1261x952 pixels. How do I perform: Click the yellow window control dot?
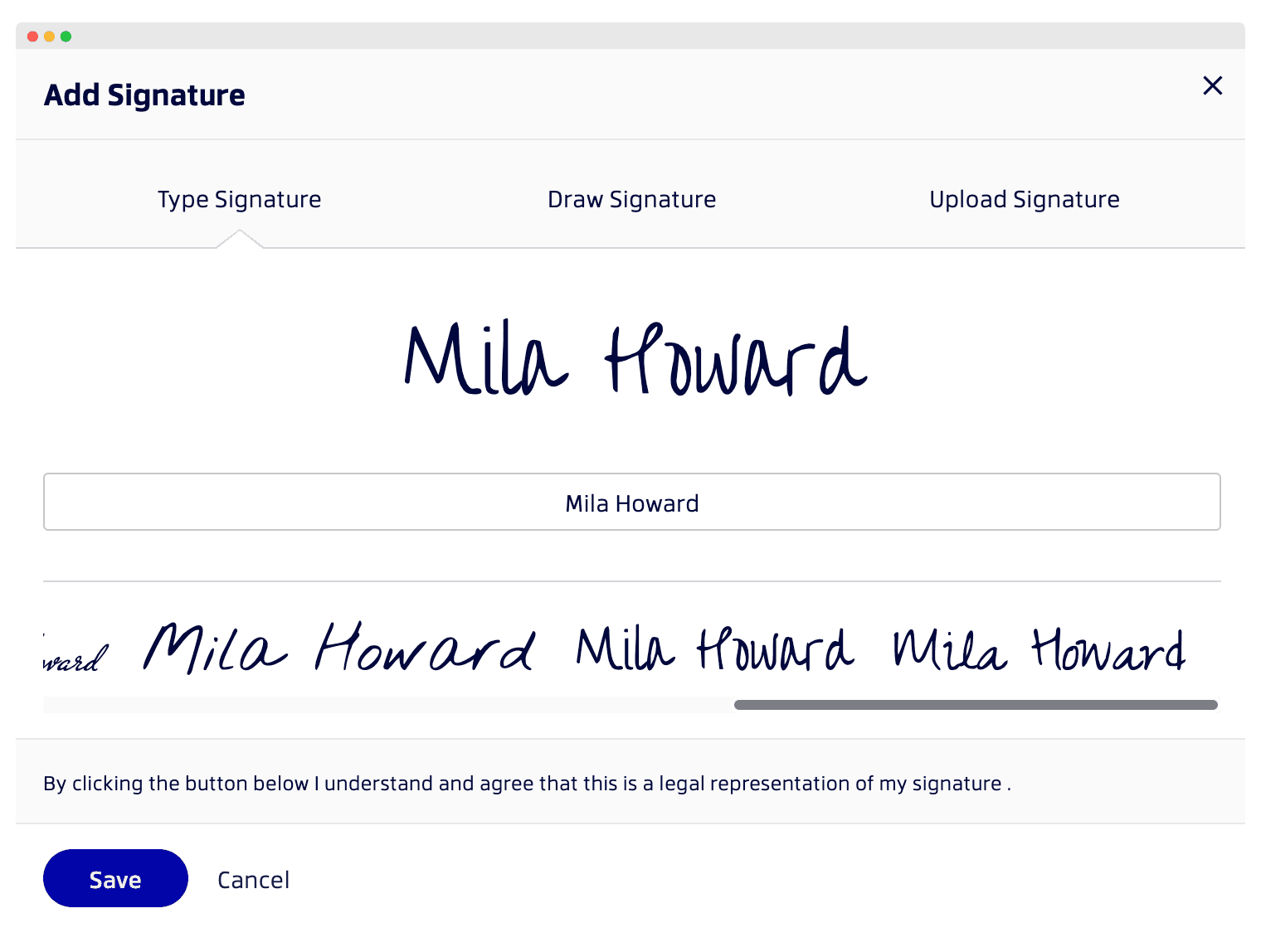point(49,36)
